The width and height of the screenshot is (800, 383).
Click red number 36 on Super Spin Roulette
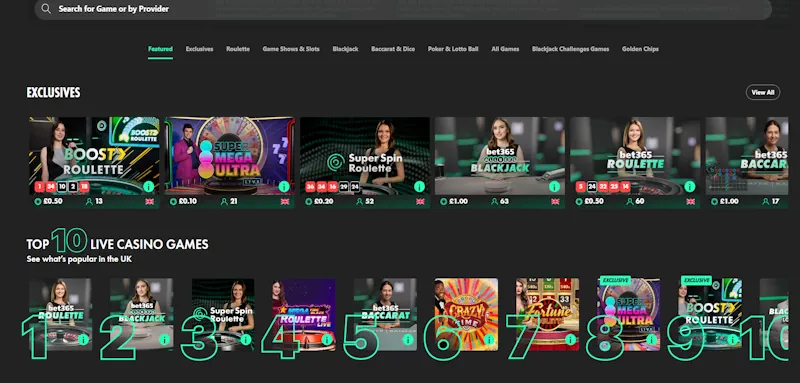point(310,187)
